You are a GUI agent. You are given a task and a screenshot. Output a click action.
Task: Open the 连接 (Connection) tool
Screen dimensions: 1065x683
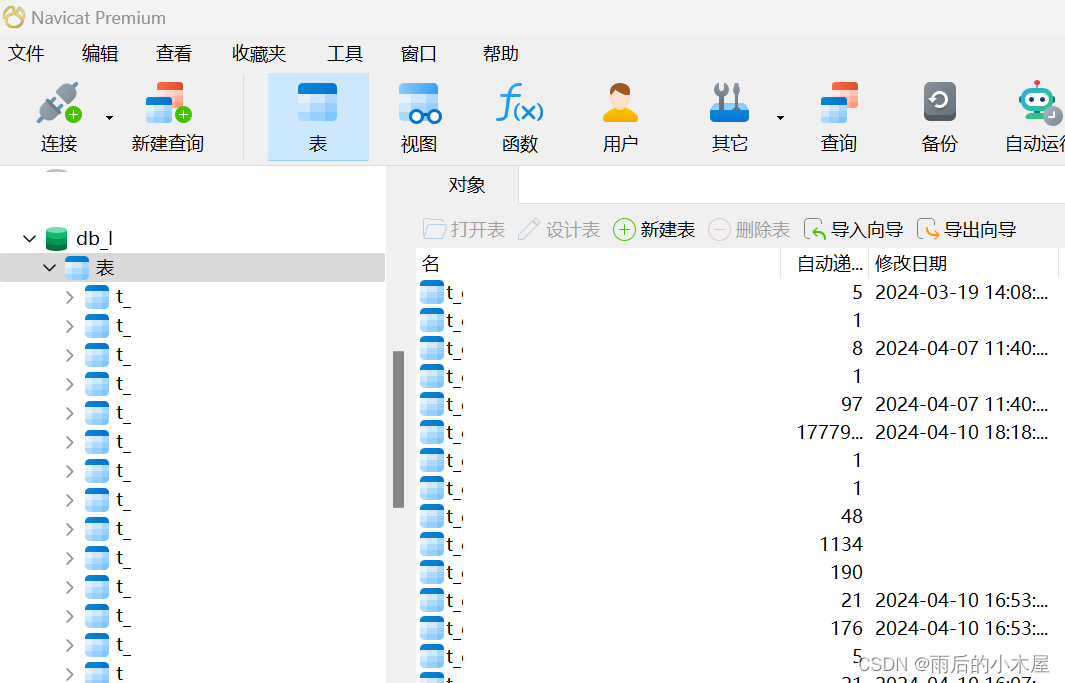(x=59, y=112)
